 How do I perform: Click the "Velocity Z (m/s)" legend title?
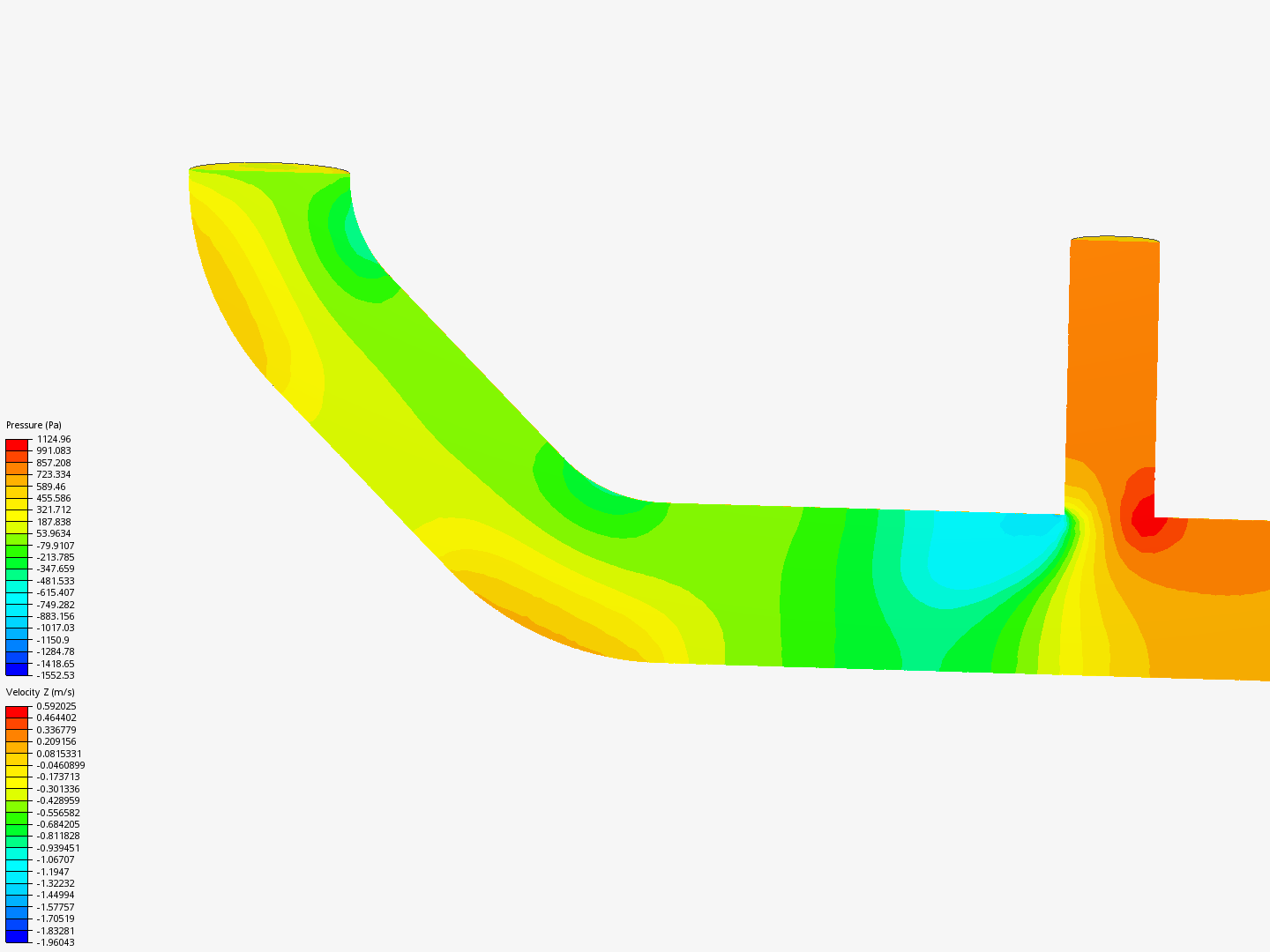41,693
